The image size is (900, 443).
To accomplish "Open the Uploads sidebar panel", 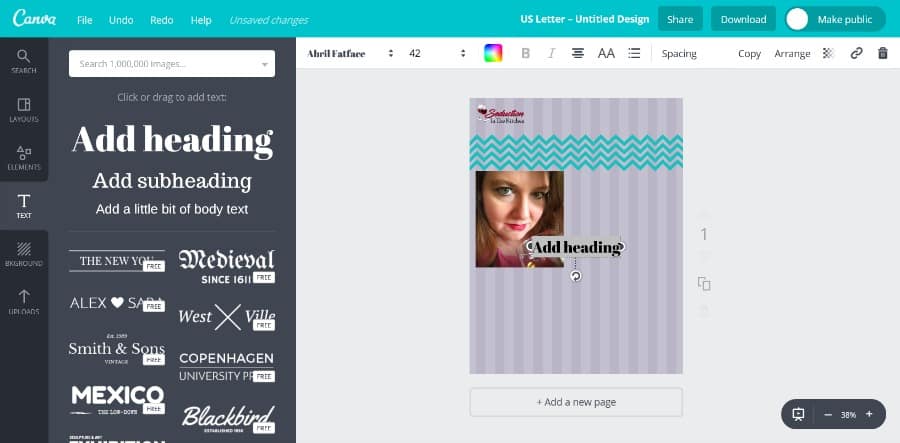I will click(x=24, y=302).
